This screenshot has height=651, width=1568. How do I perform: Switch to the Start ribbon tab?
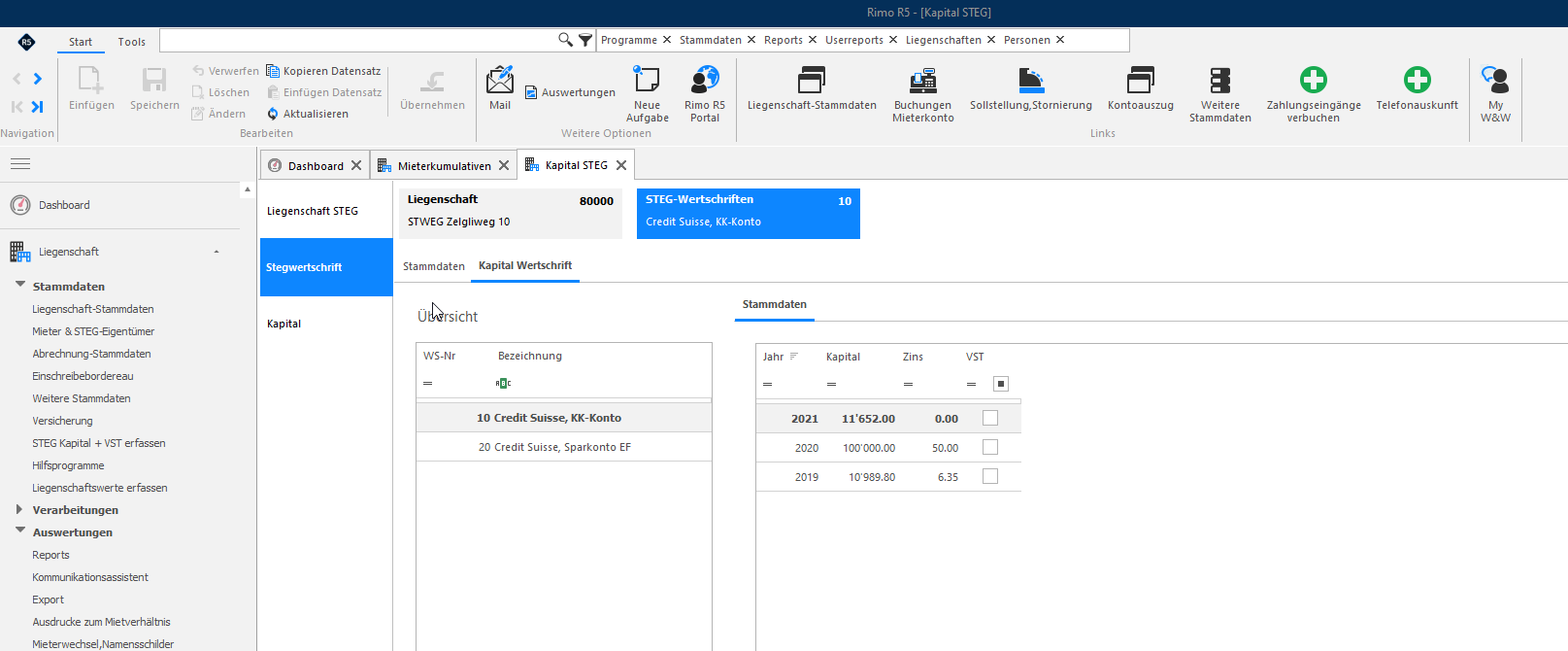(x=81, y=42)
